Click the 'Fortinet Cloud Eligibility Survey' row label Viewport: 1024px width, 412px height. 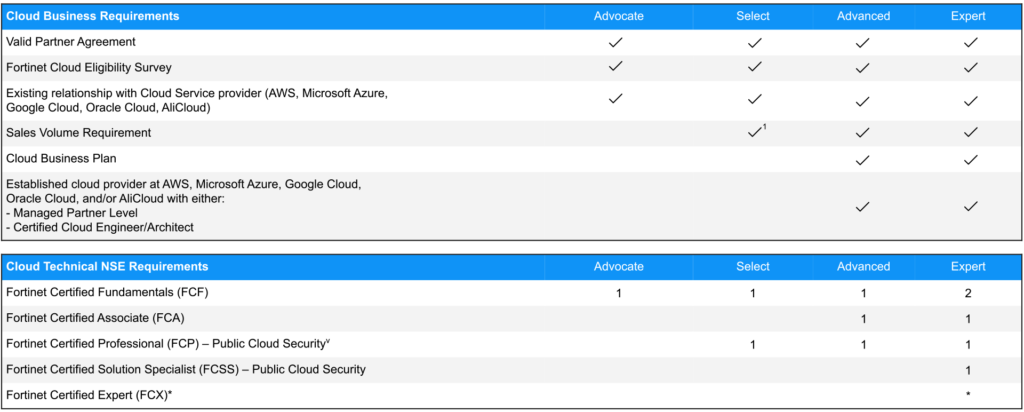89,67
